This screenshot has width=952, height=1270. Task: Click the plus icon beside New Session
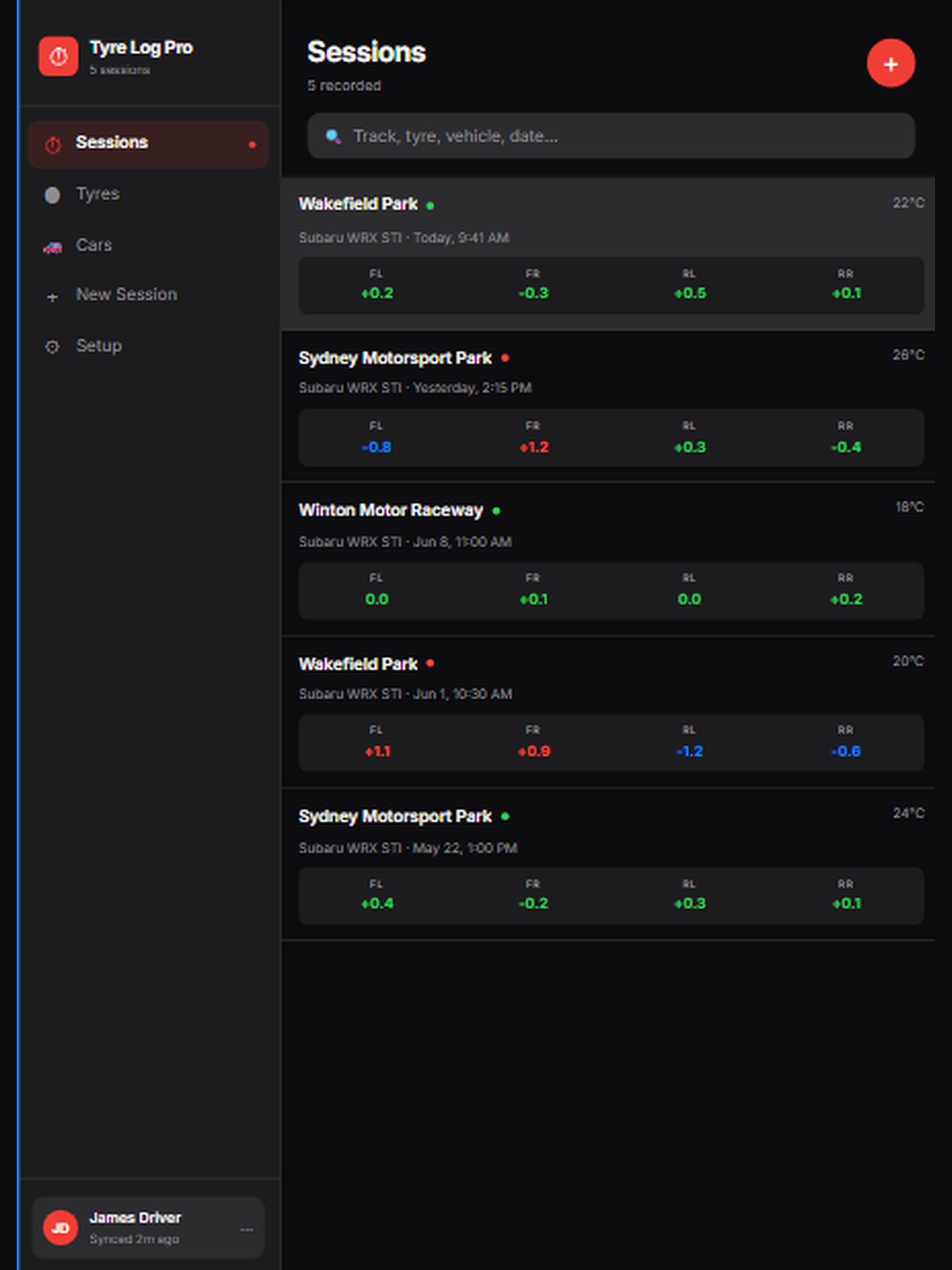52,297
